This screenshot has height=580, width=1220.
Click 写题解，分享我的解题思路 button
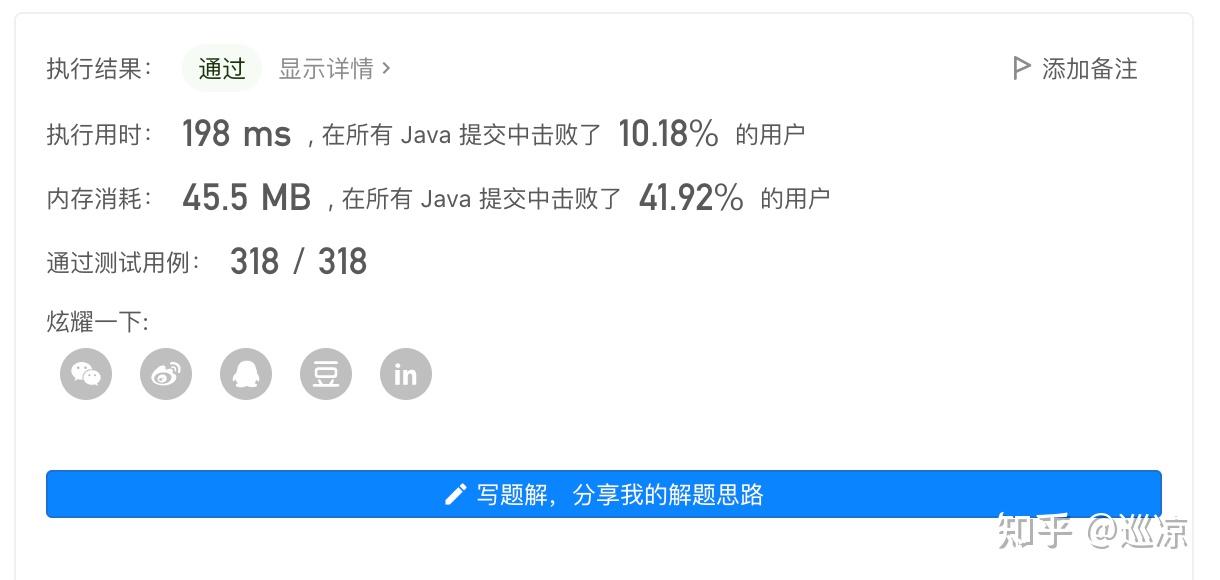tap(604, 494)
